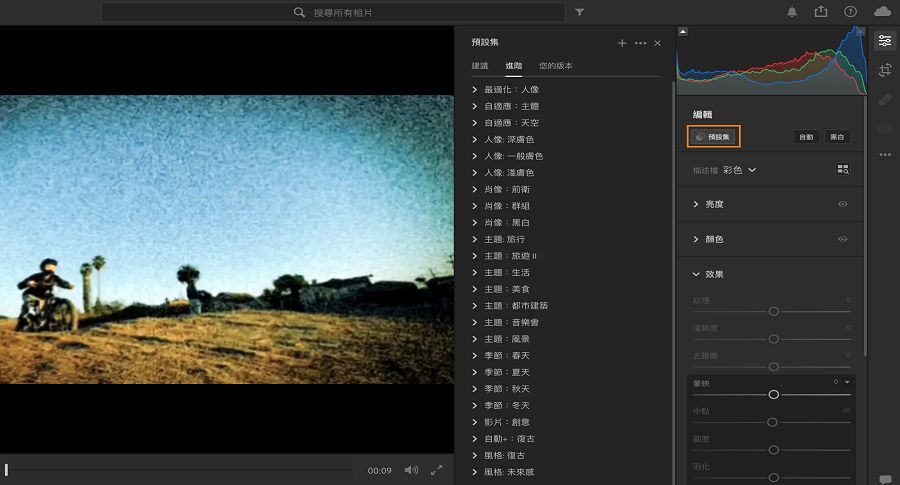The width and height of the screenshot is (900, 485).
Task: Open the 彩色 profile dropdown
Action: tap(739, 170)
